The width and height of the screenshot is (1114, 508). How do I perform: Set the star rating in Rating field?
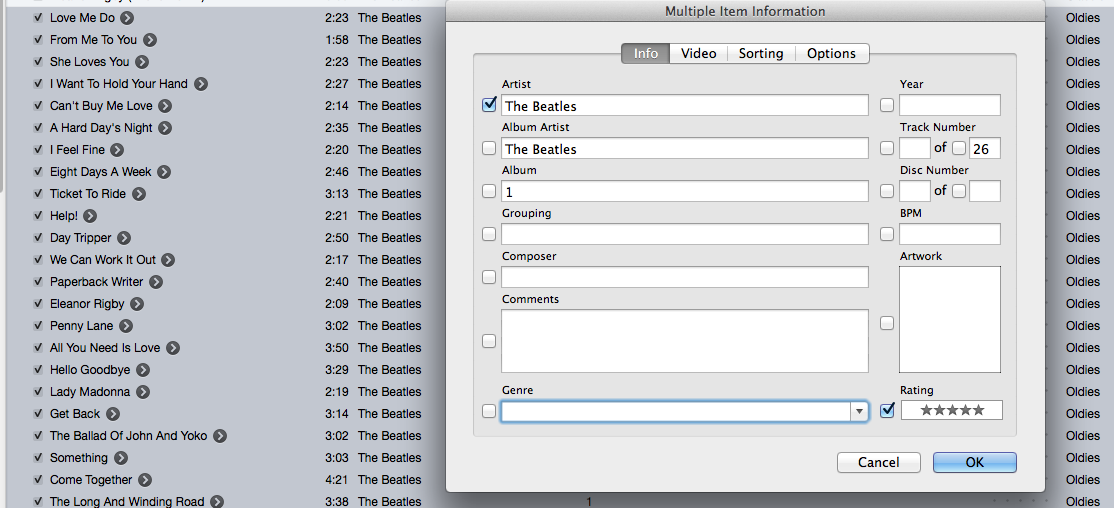951,410
